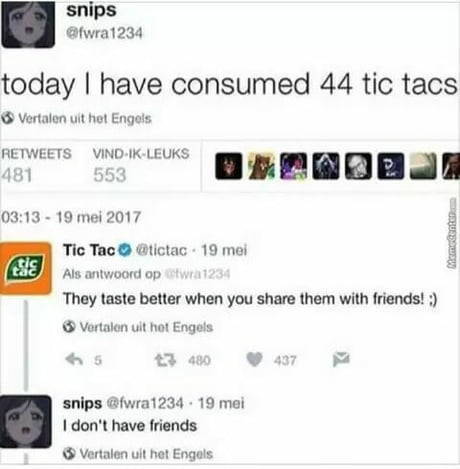This screenshot has width=460, height=469.
Task: Click the "19 mei" date on snips reply
Action: pos(221,403)
